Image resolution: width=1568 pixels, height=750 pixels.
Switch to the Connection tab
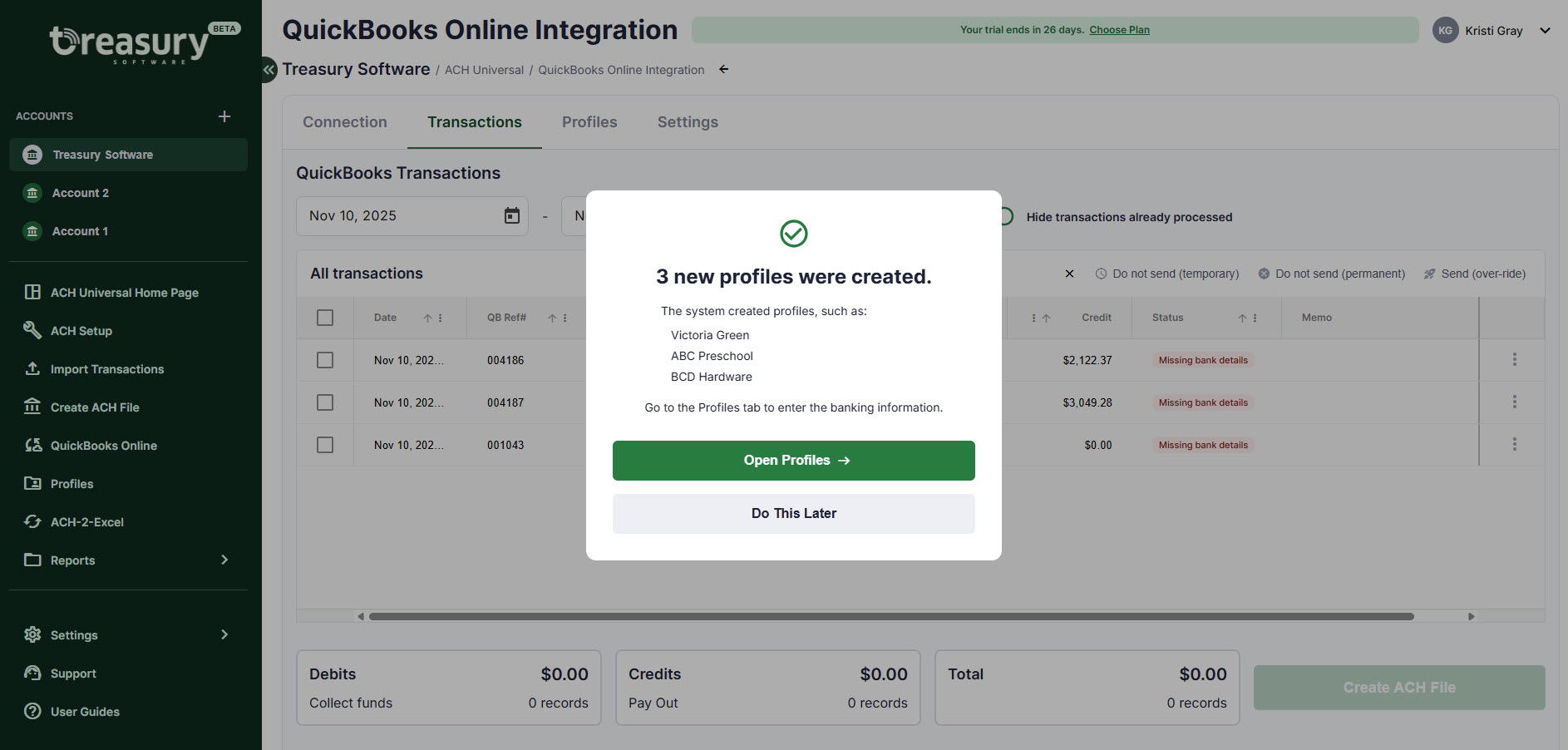345,121
